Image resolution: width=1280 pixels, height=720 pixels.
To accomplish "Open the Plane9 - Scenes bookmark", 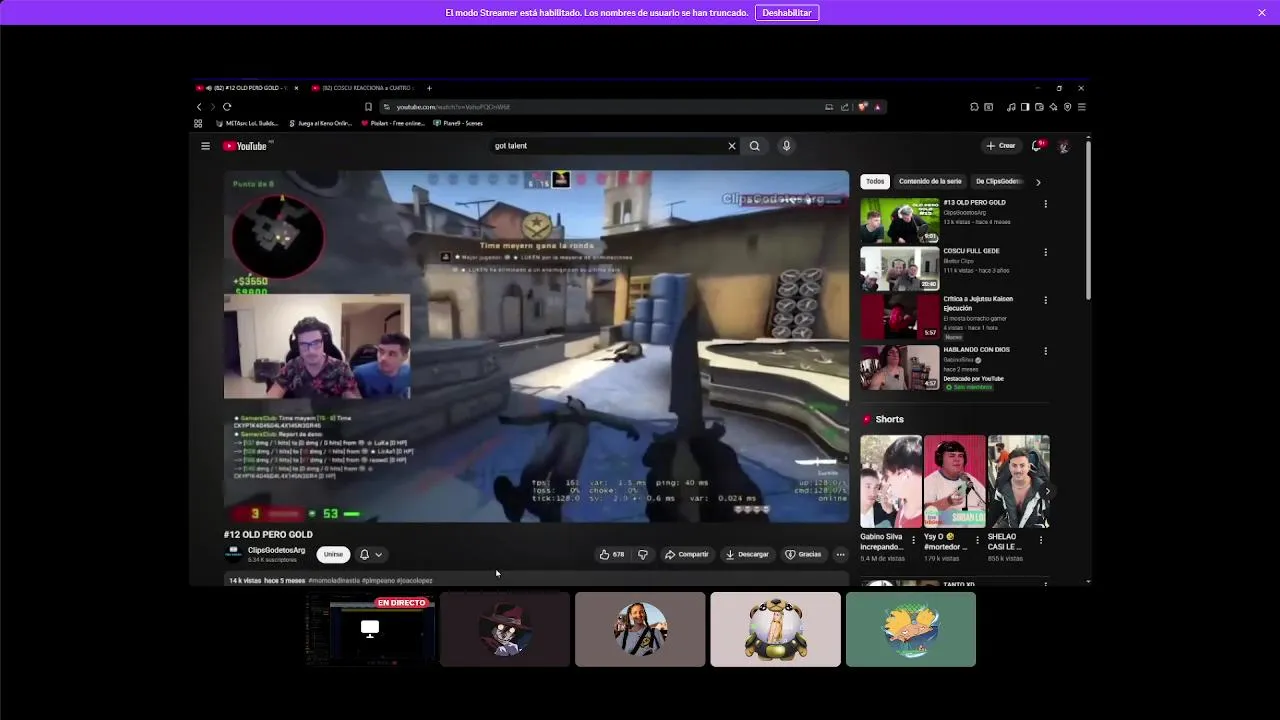I will (x=459, y=123).
